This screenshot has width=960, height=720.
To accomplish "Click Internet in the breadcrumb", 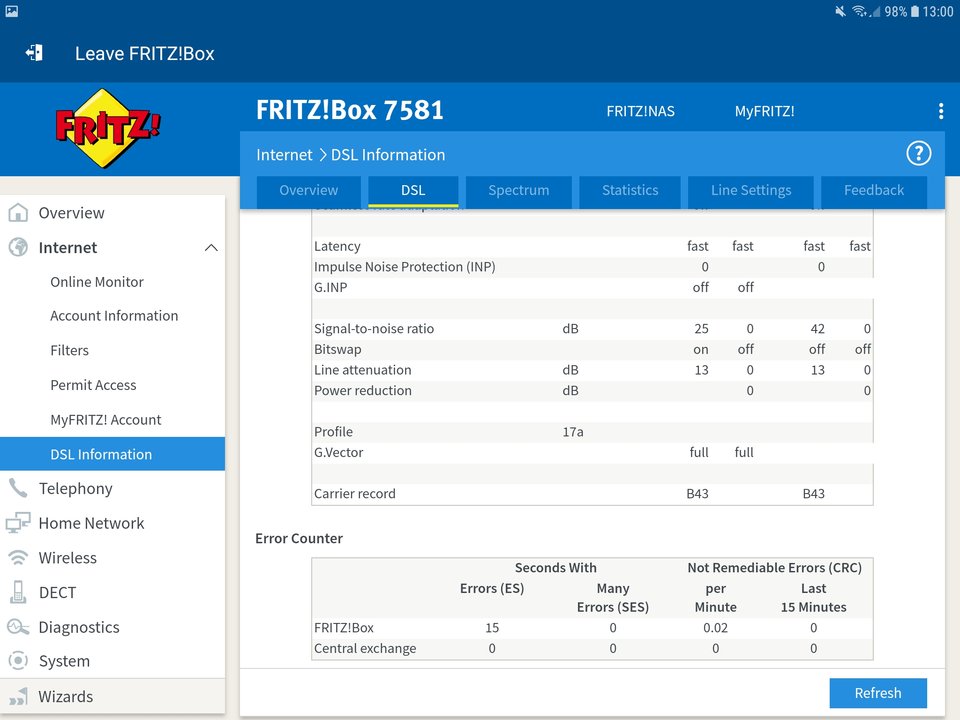I will [284, 155].
